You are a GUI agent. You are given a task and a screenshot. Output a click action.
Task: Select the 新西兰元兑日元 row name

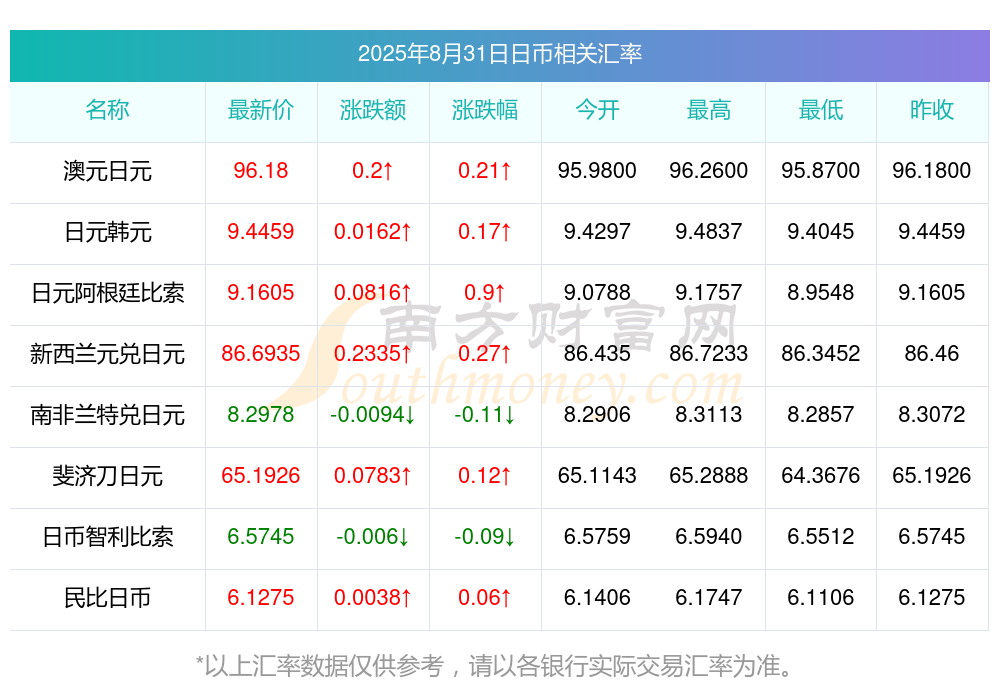click(107, 354)
